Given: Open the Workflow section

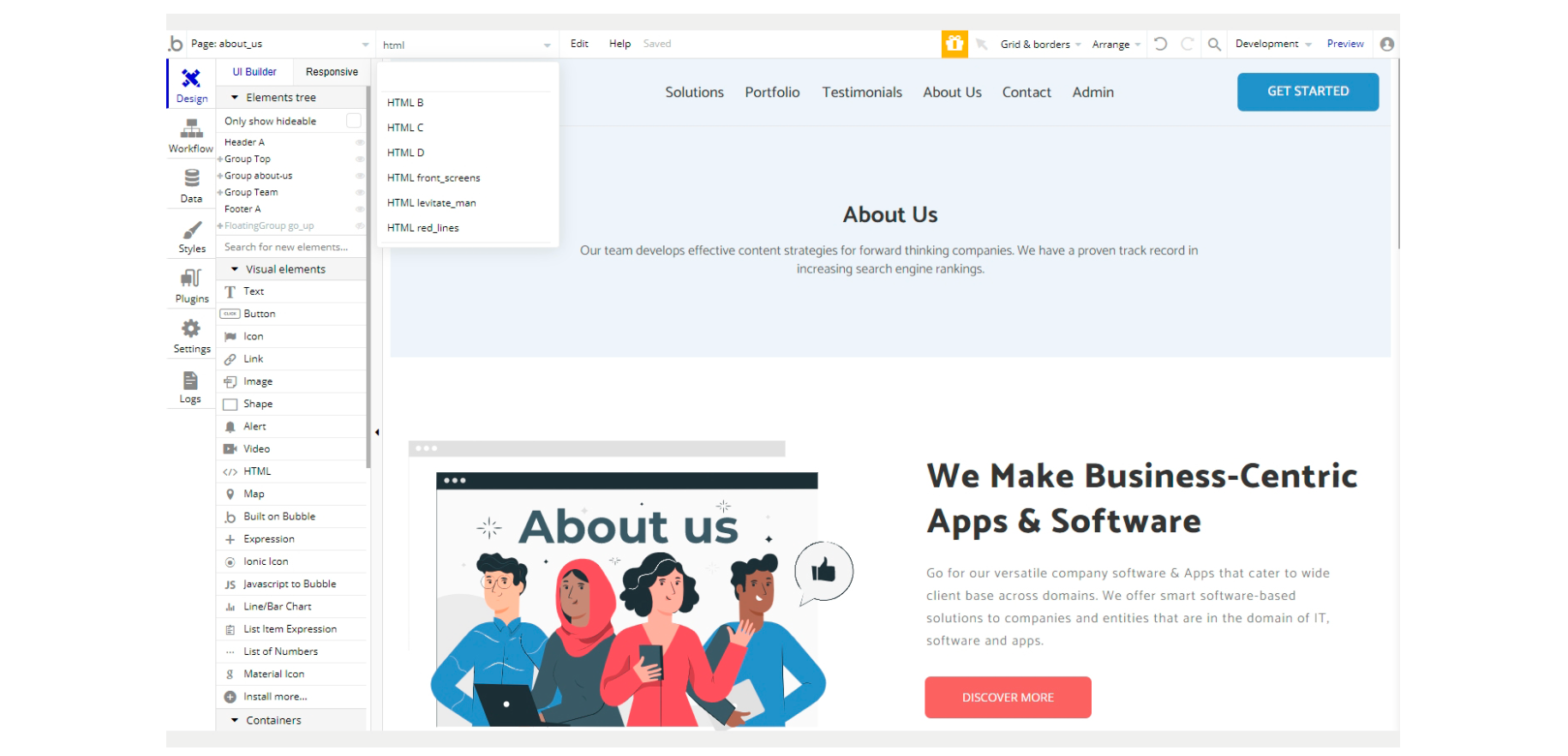Looking at the screenshot, I should click(191, 135).
